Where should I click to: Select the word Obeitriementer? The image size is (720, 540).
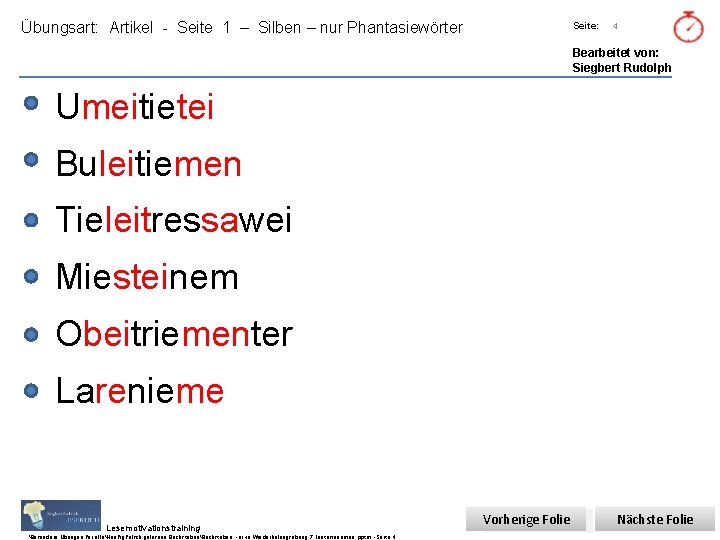click(174, 334)
